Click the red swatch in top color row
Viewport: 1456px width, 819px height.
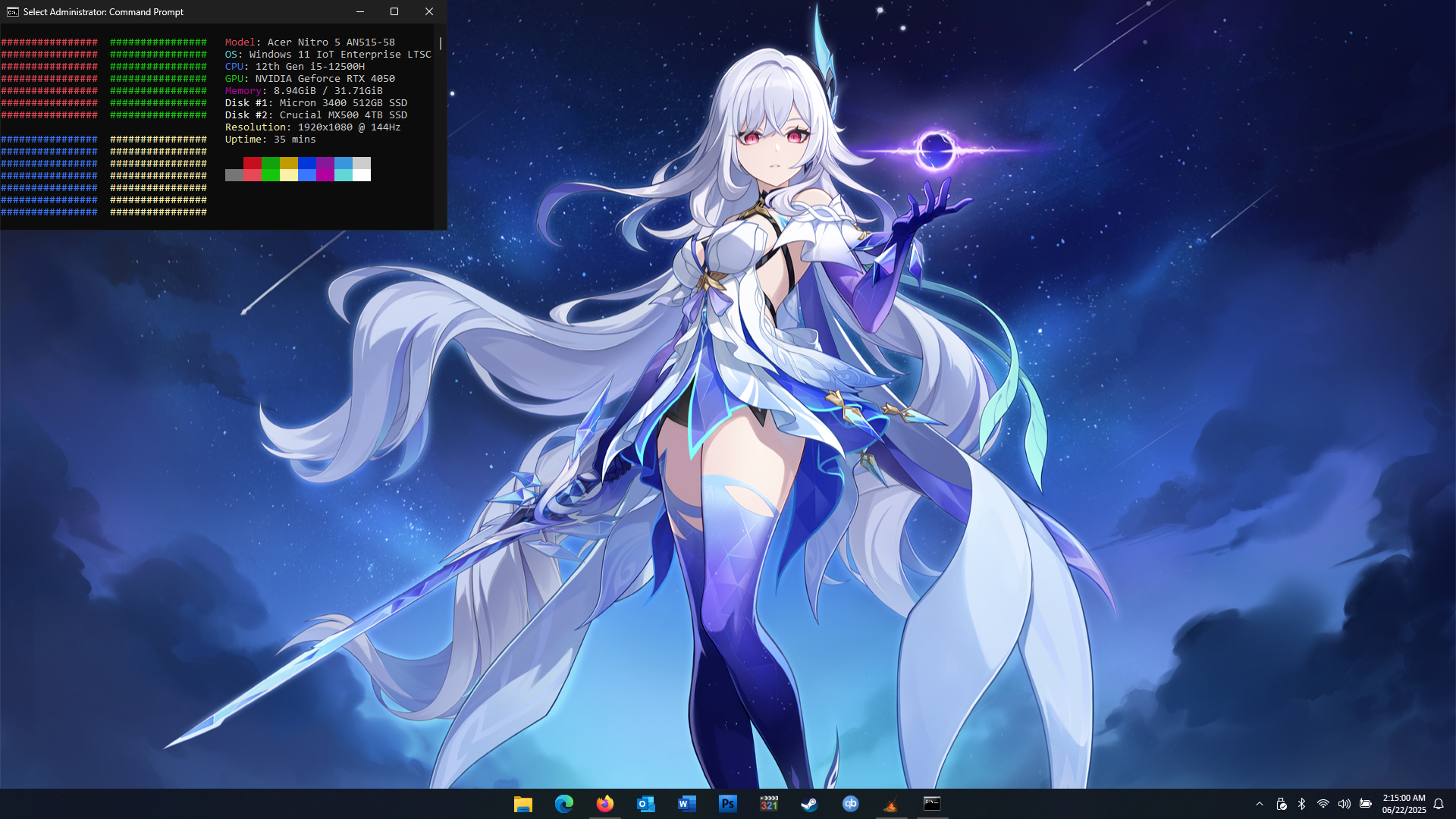(x=253, y=163)
